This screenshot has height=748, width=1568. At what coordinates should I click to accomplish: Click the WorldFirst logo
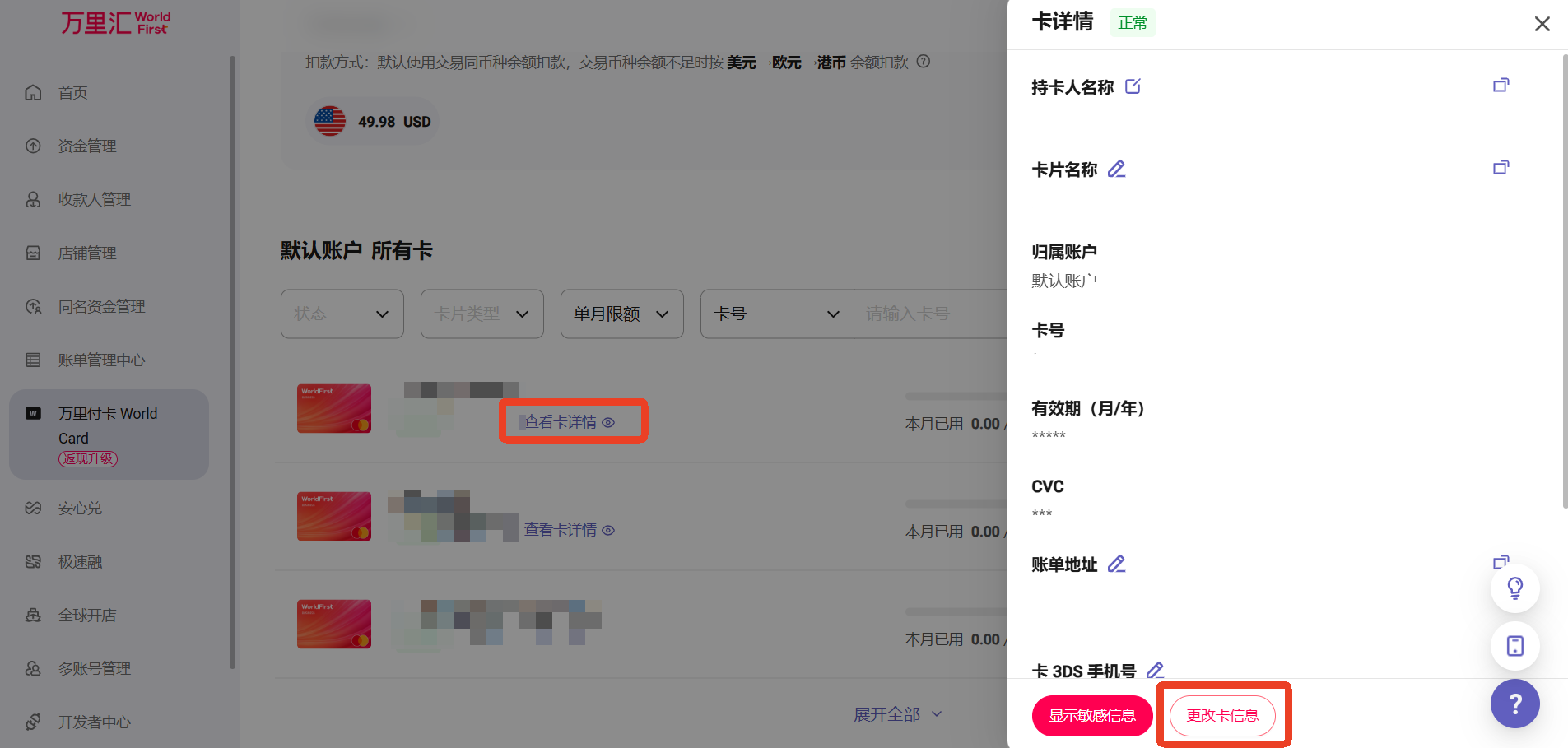[115, 22]
